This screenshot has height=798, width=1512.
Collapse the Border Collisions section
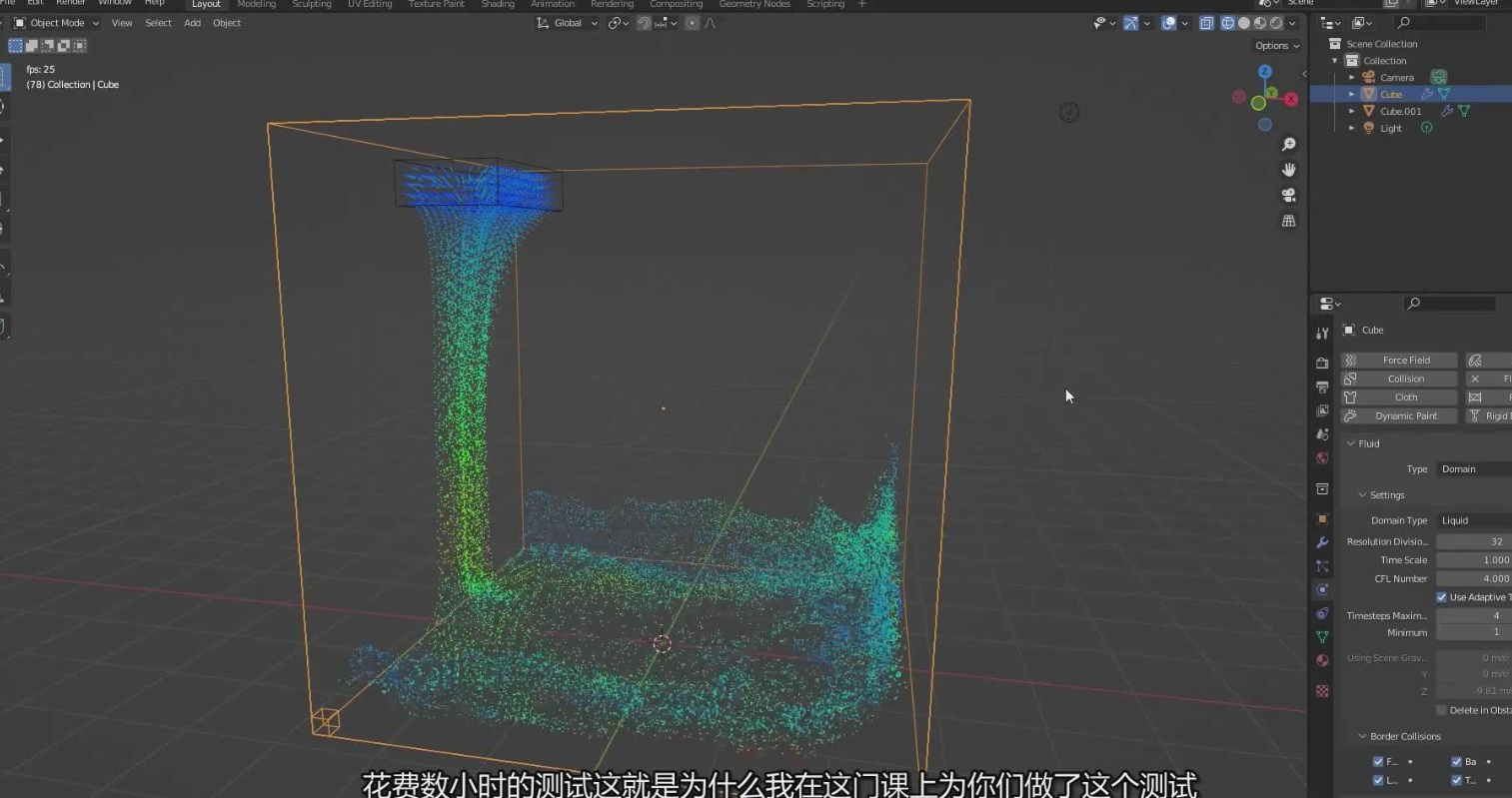(x=1362, y=736)
